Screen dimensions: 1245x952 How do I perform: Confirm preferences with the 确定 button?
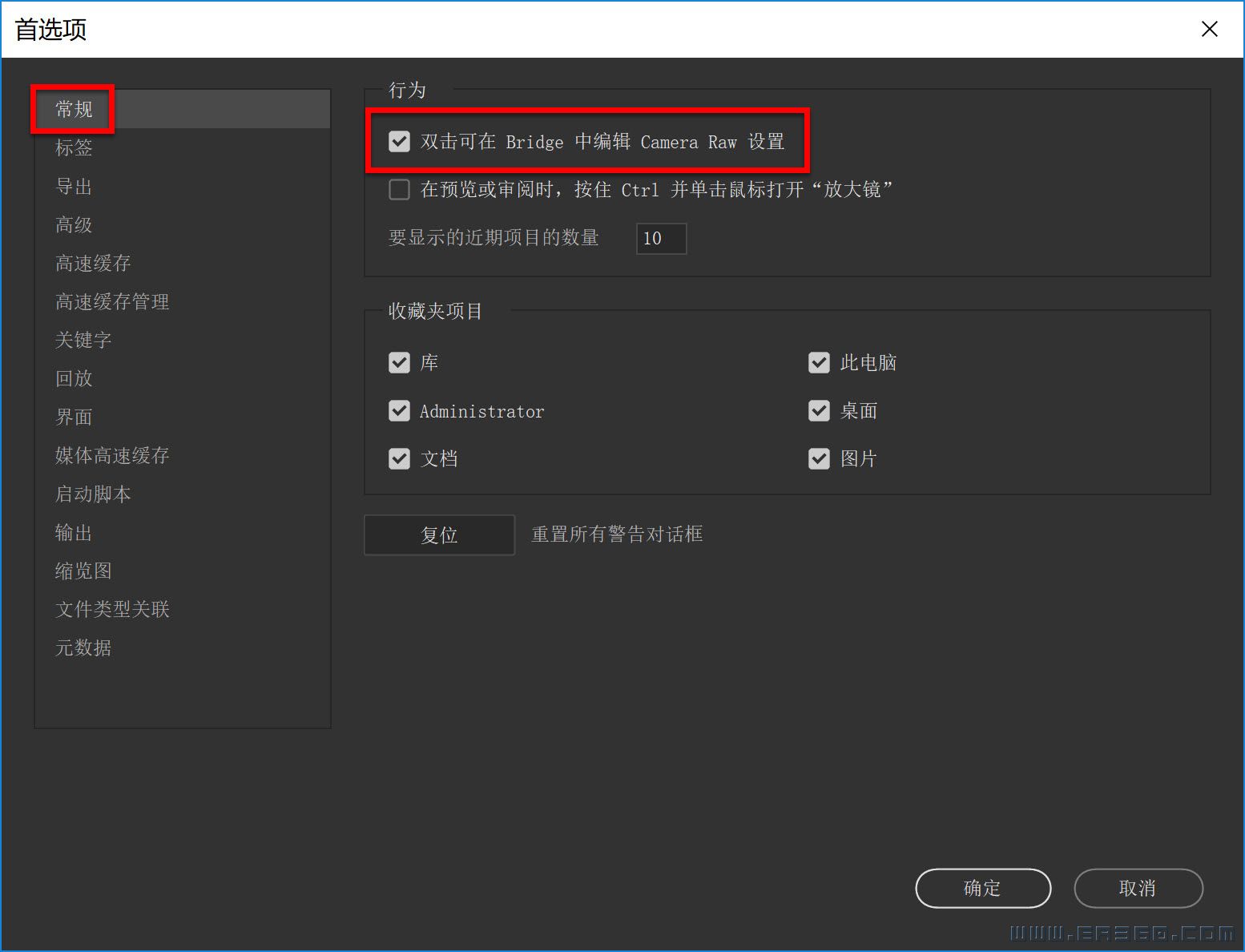click(x=983, y=888)
